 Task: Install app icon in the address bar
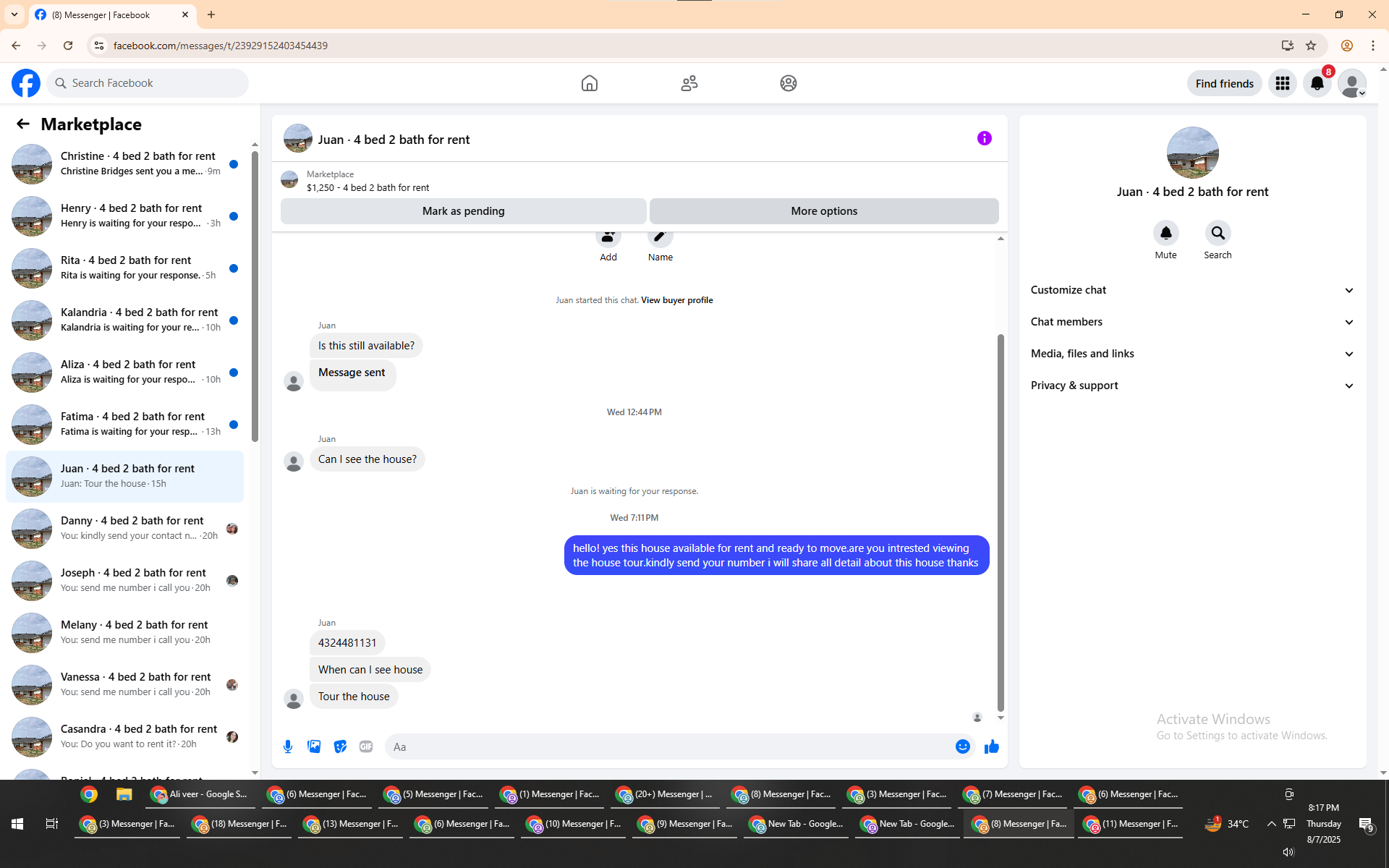point(1288,46)
